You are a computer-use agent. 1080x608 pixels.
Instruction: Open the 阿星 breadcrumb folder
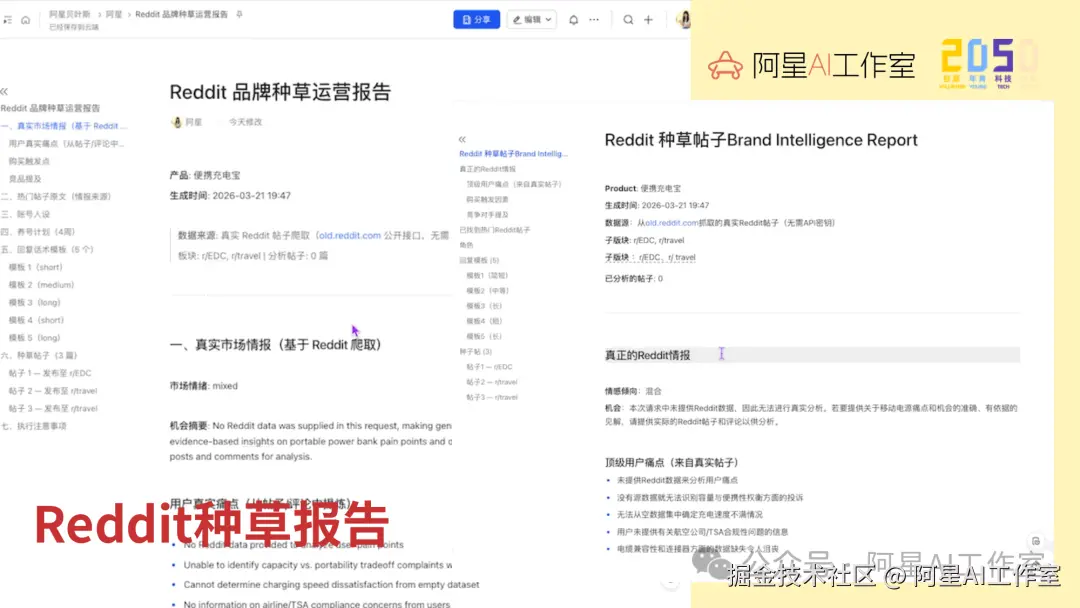click(x=114, y=14)
